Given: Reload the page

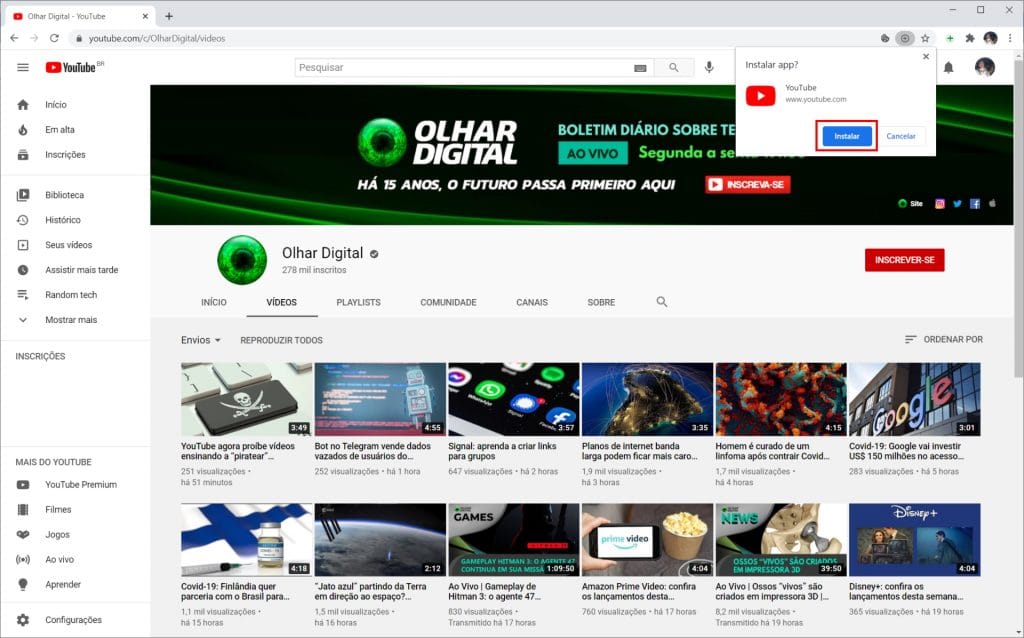Looking at the screenshot, I should (x=54, y=39).
